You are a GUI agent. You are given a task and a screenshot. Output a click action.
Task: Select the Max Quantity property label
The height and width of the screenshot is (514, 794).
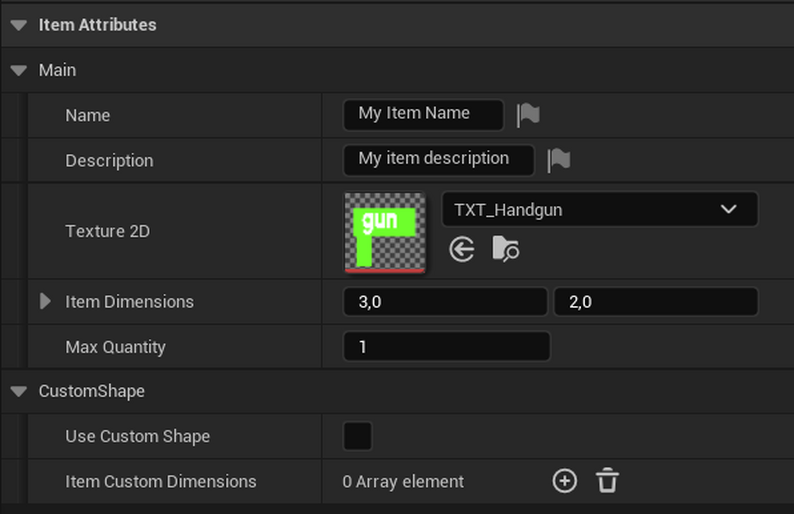[115, 347]
